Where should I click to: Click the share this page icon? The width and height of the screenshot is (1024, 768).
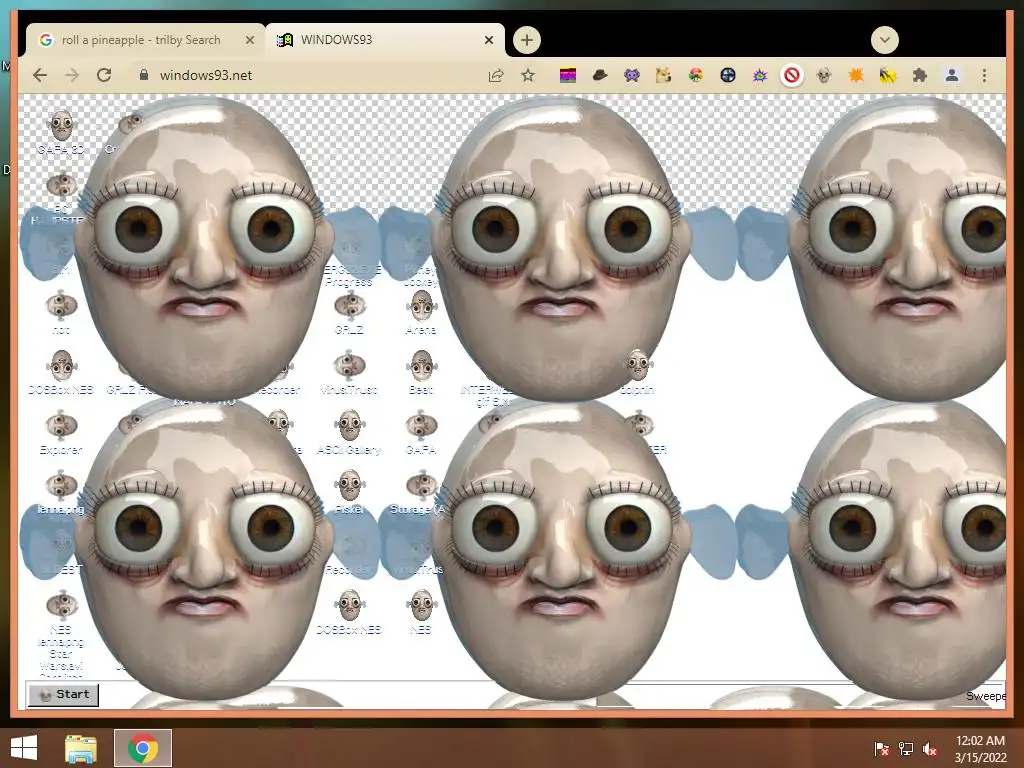pos(496,75)
